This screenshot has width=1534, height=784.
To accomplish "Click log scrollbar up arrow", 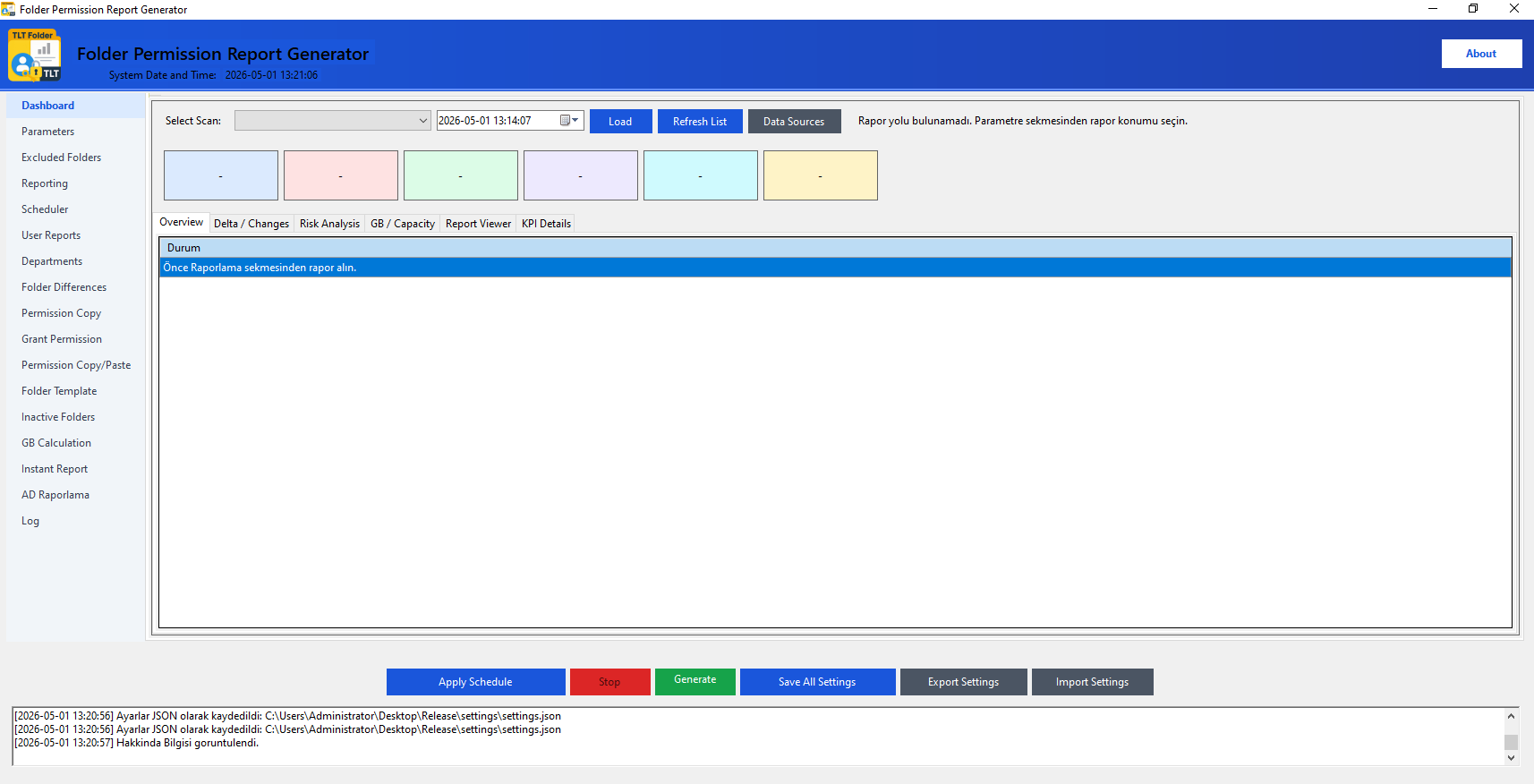I will tap(1511, 716).
